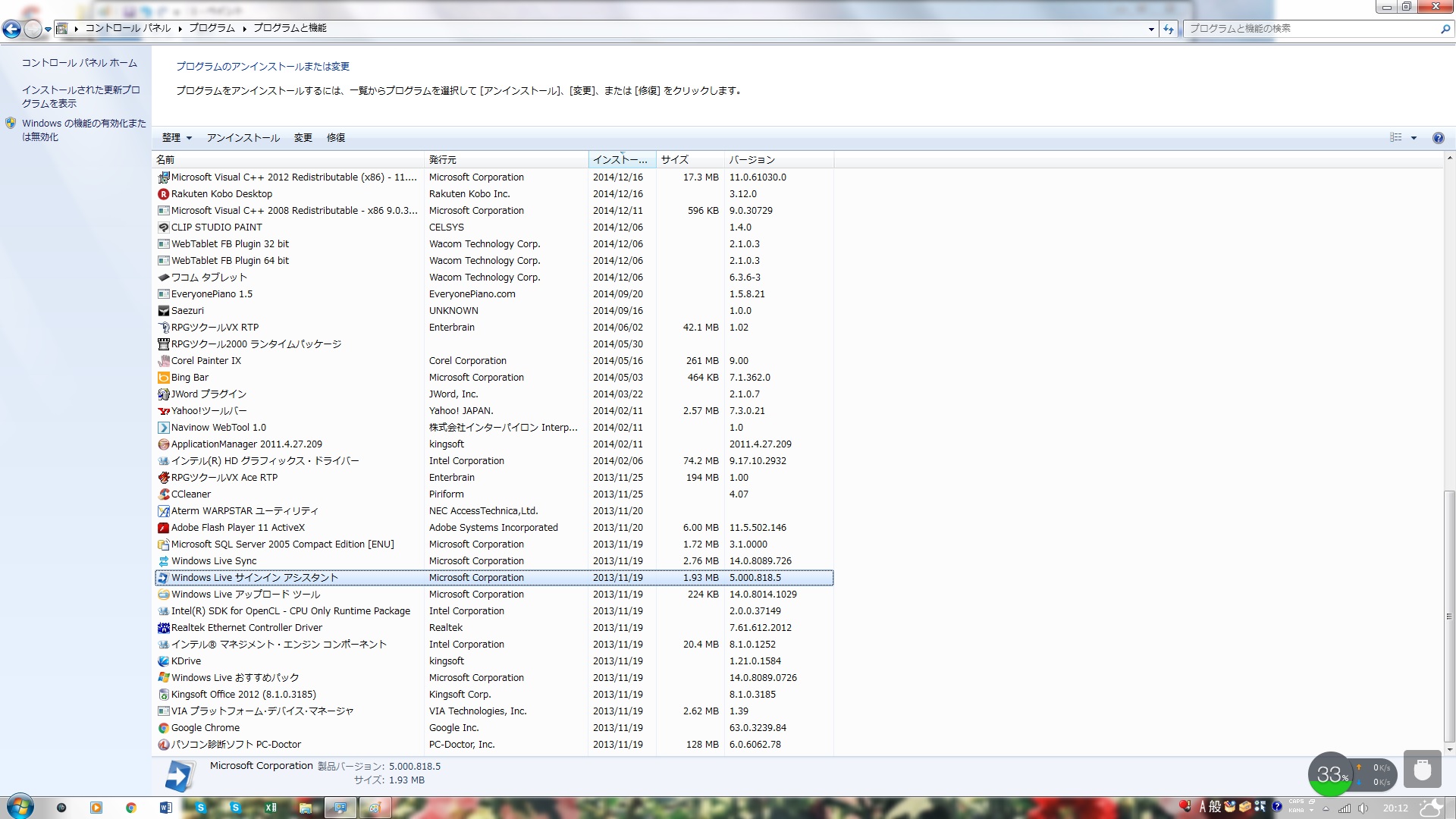Click the CCleaner program icon in list
The image size is (1456, 819).
tap(163, 494)
